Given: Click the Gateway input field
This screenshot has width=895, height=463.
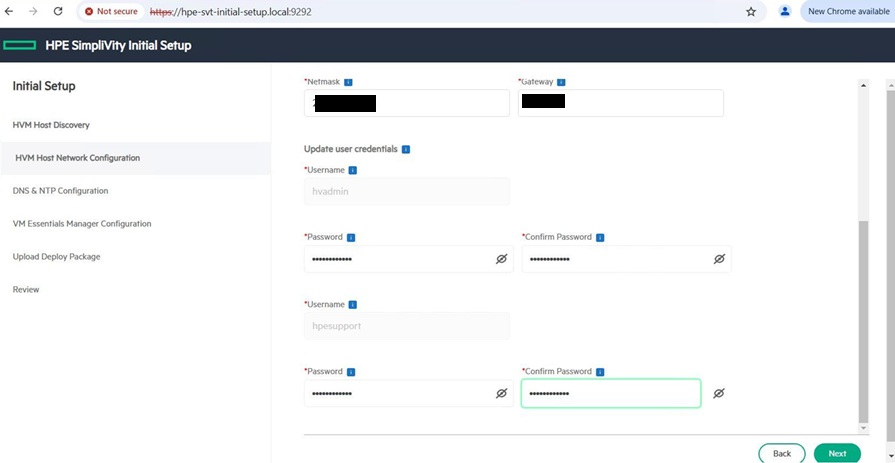Looking at the screenshot, I should pyautogui.click(x=620, y=103).
